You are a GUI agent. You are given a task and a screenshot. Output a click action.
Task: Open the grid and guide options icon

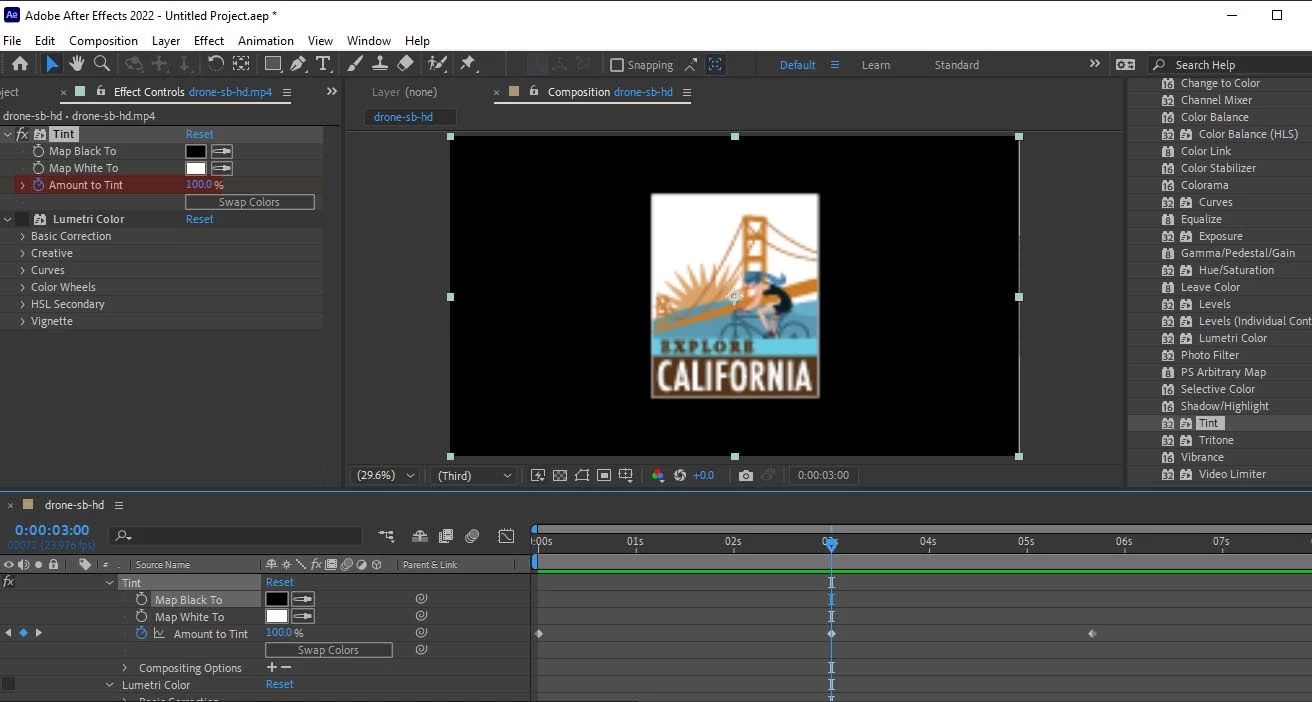click(626, 475)
